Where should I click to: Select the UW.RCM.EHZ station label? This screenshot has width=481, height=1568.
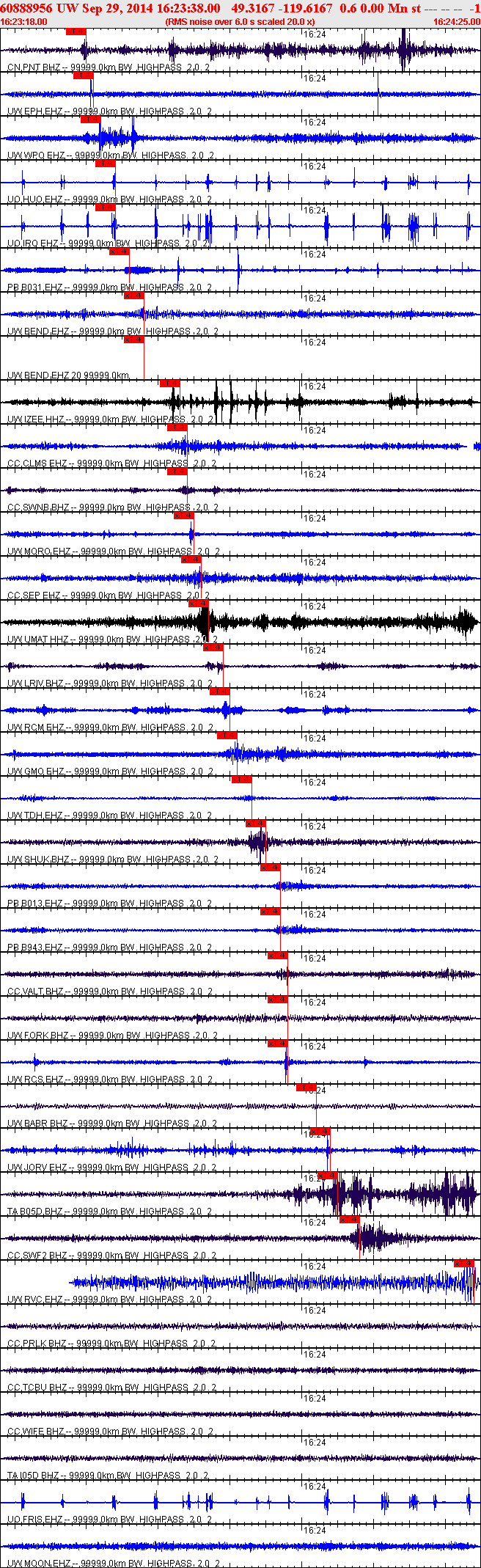click(110, 728)
